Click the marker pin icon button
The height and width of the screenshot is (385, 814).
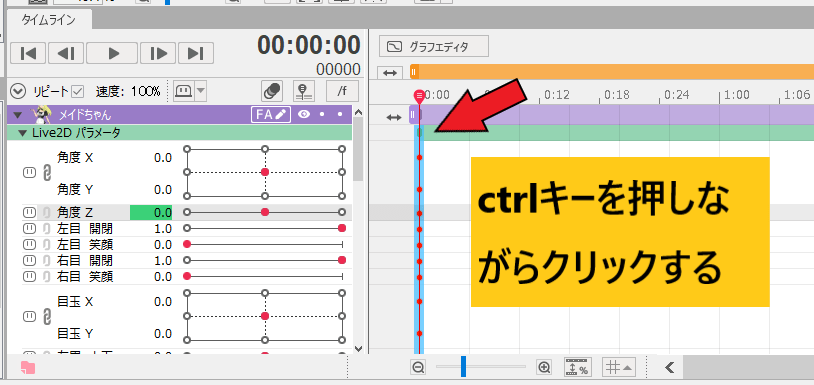(x=304, y=91)
